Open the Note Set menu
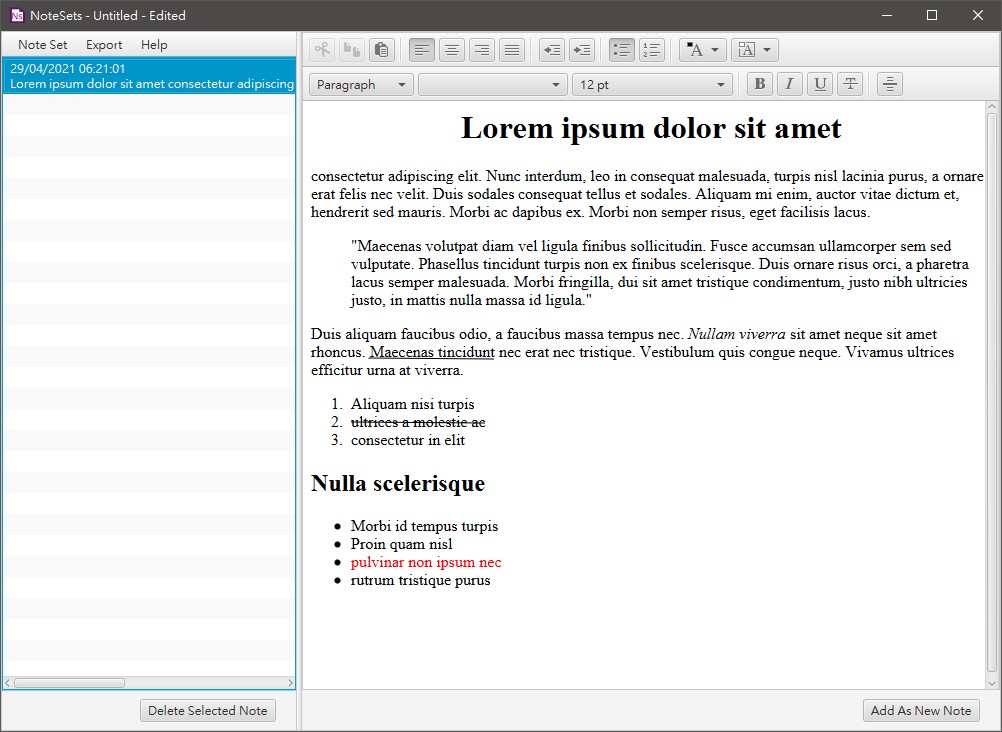The image size is (1002, 732). point(43,45)
